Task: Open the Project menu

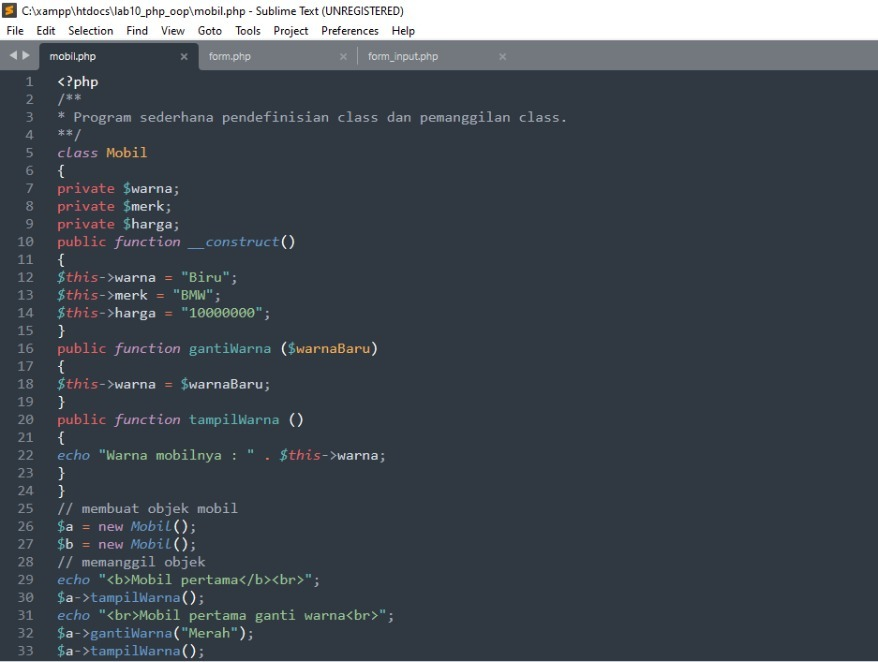Action: click(291, 31)
